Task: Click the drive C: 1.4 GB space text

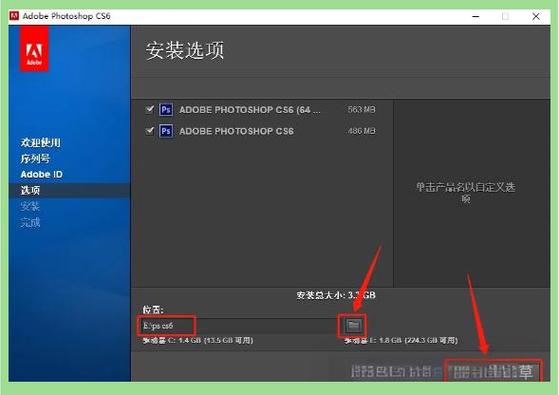Action: [x=198, y=340]
